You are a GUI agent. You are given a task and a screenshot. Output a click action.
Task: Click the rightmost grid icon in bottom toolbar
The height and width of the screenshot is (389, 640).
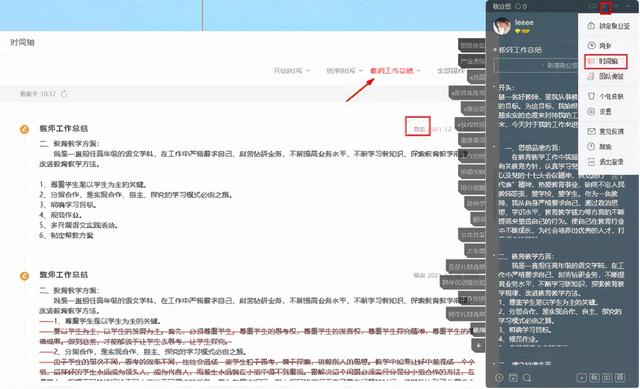pyautogui.click(x=620, y=378)
